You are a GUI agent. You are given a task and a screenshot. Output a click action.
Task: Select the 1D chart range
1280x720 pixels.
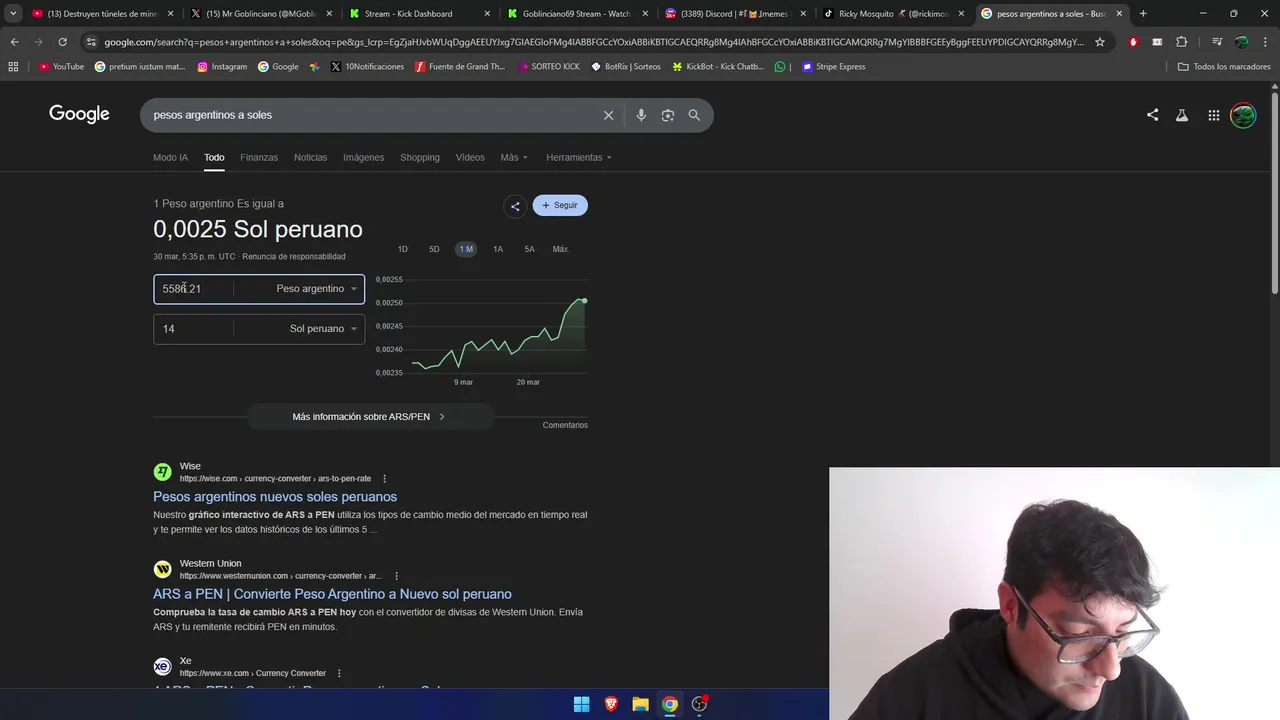pyautogui.click(x=403, y=249)
